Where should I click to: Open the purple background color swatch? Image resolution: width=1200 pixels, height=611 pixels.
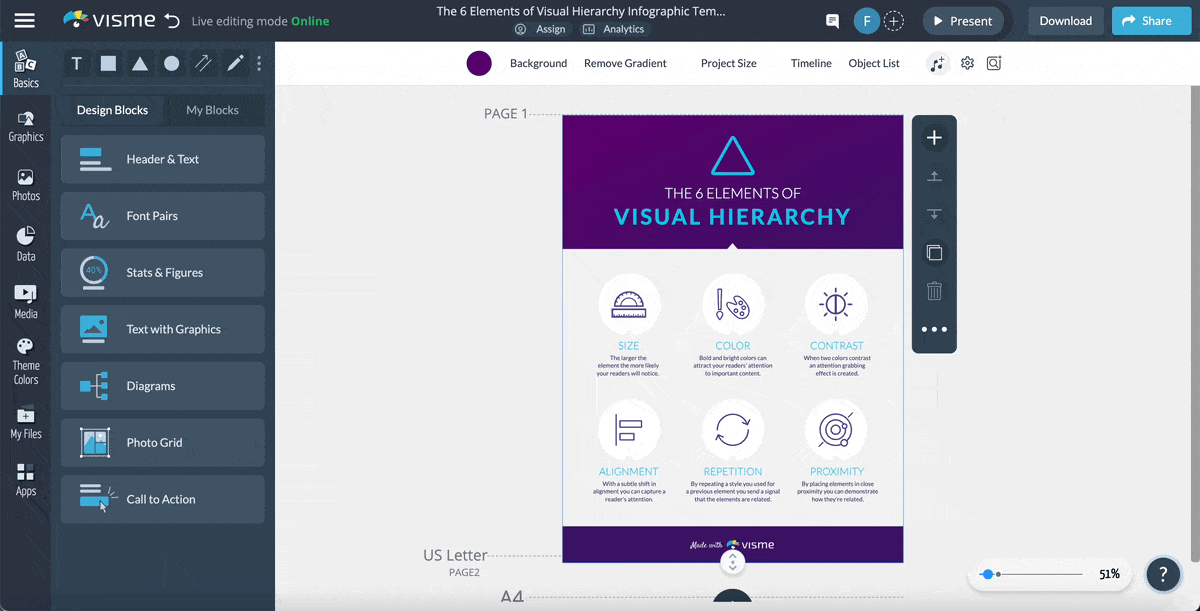479,63
